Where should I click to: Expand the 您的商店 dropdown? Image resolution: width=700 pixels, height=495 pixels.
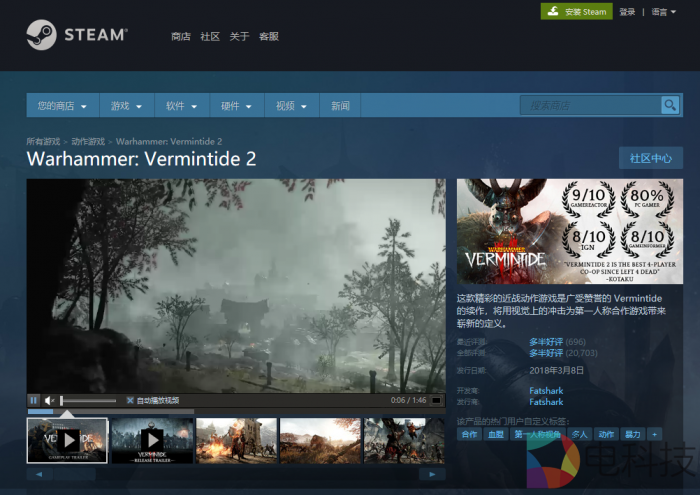(x=62, y=106)
